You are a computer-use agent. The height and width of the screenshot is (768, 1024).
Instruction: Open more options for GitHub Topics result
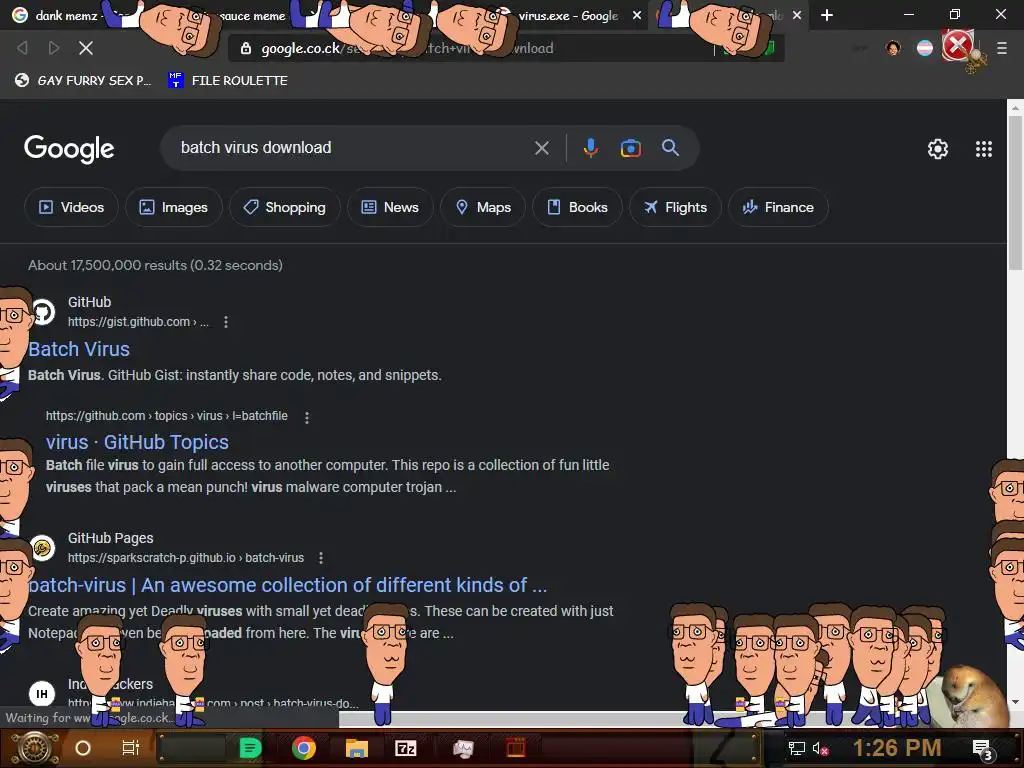click(307, 417)
